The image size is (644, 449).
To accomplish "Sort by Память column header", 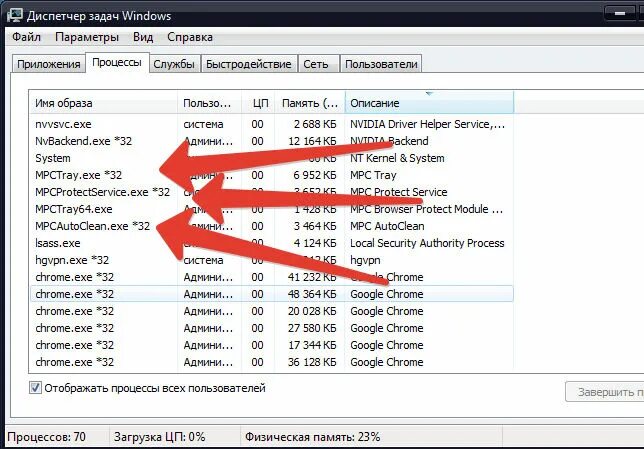I will (x=310, y=103).
